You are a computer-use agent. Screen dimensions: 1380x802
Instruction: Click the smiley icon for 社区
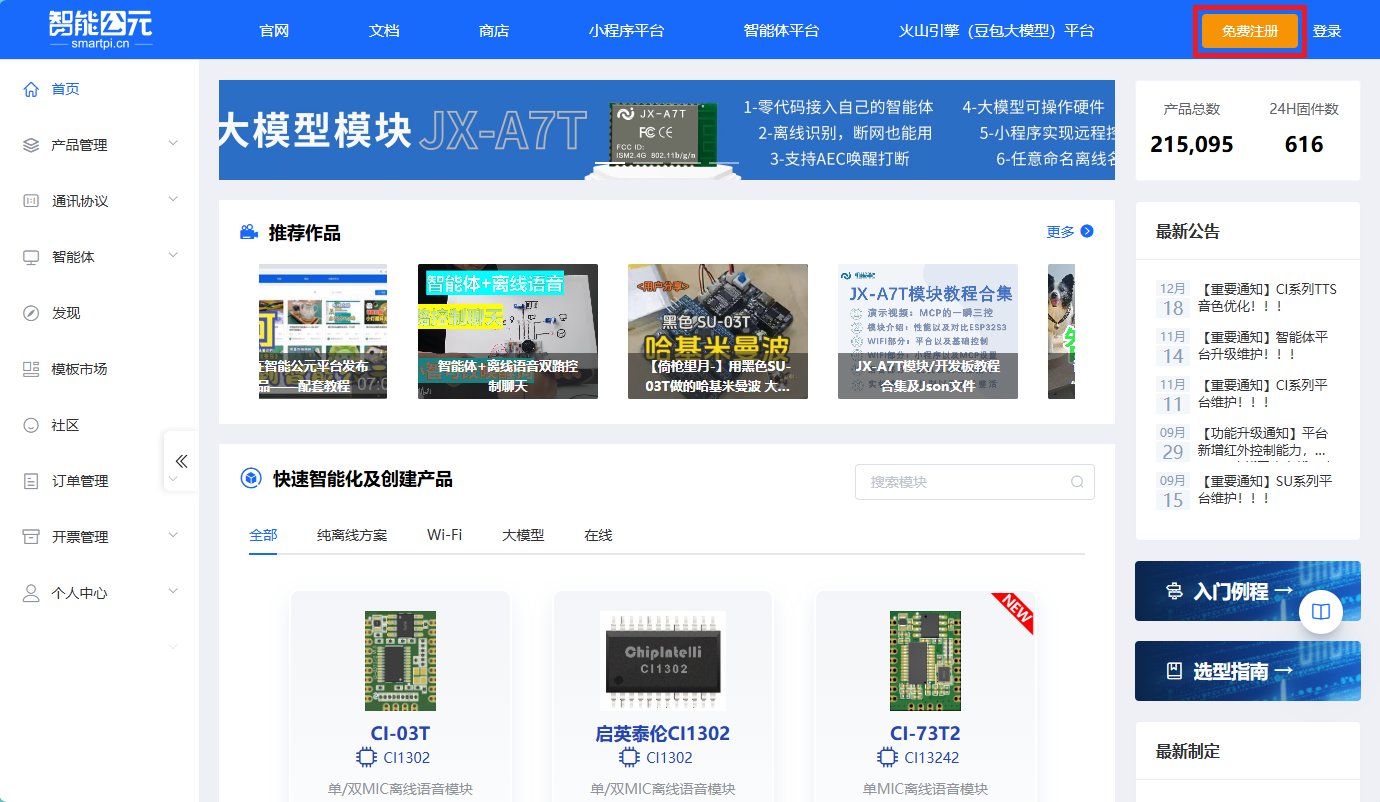31,425
